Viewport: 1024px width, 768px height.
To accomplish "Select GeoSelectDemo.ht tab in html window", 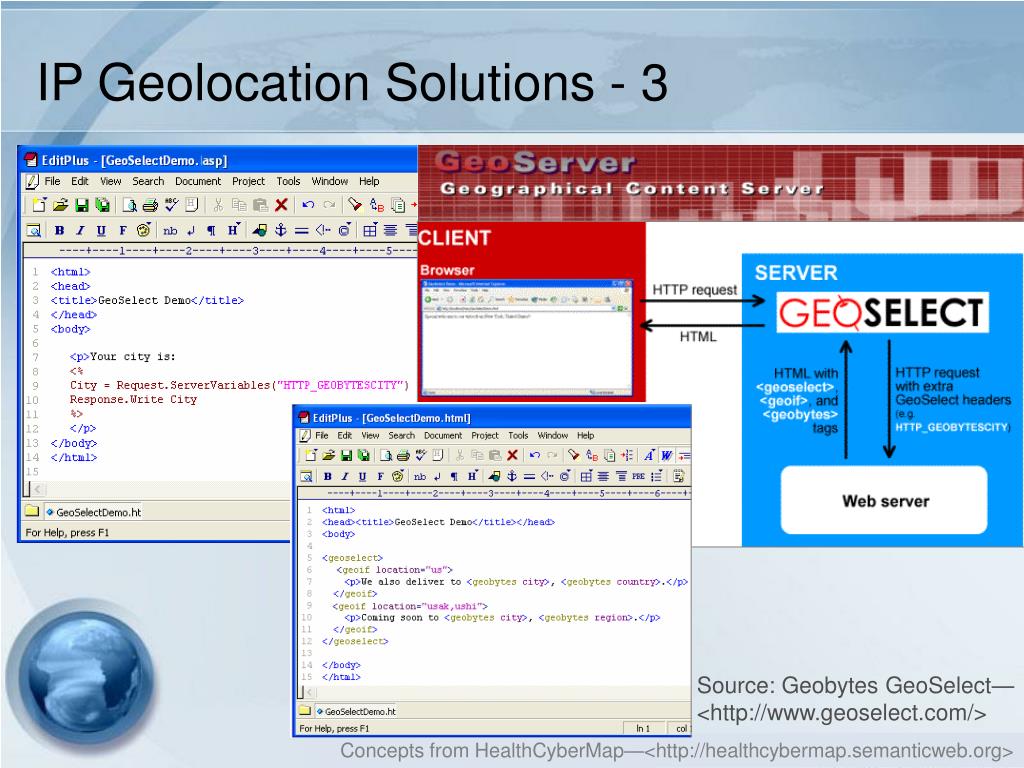I will (x=356, y=711).
